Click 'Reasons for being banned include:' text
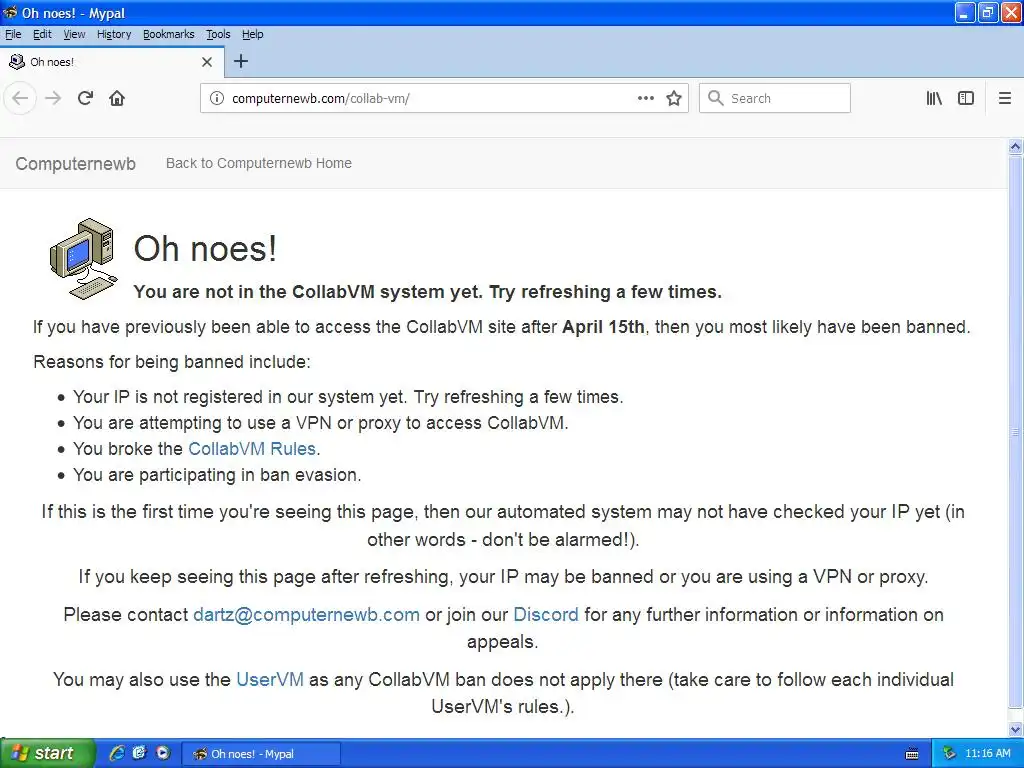This screenshot has width=1024, height=768. point(172,362)
